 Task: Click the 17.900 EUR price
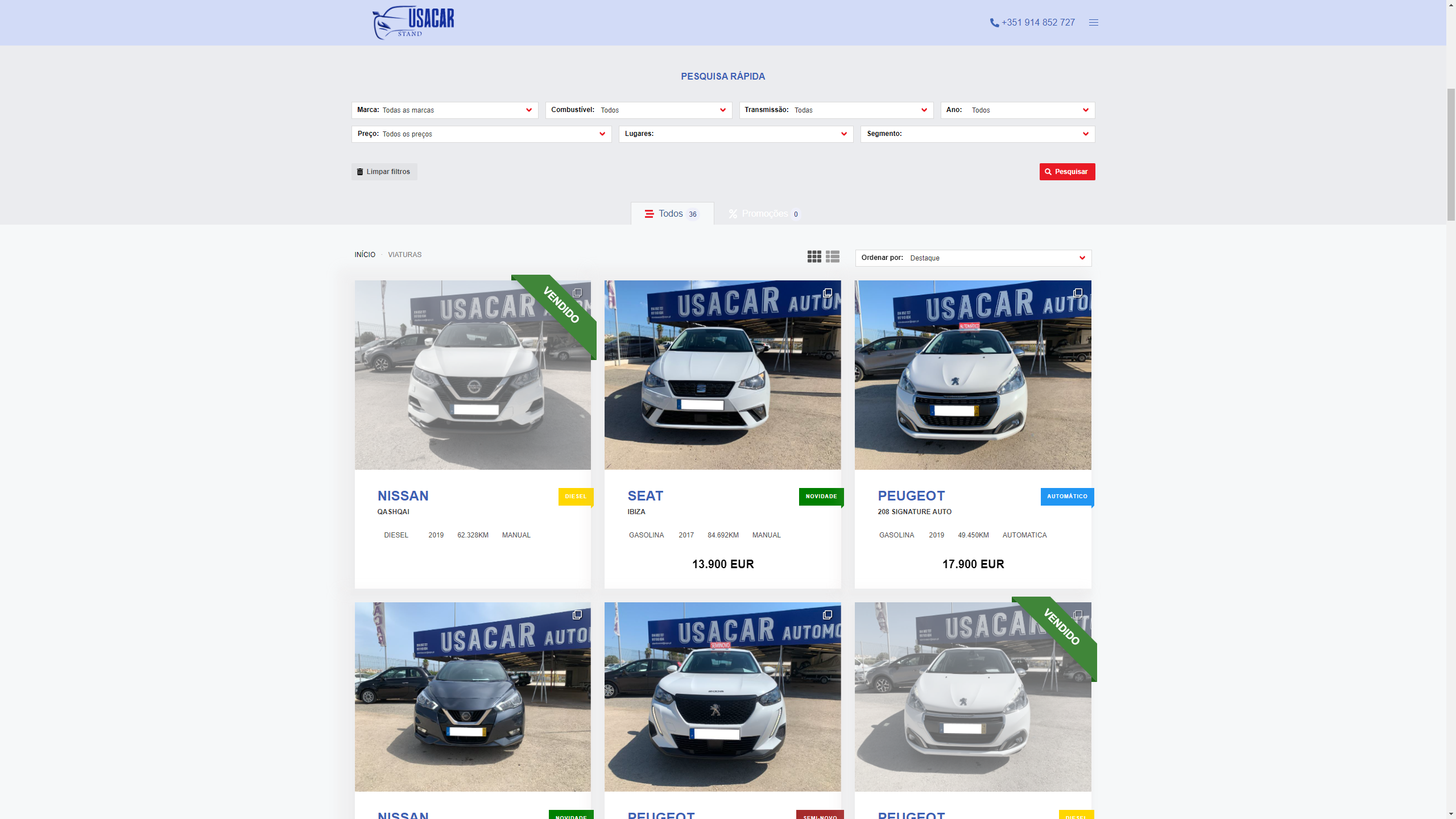click(973, 564)
